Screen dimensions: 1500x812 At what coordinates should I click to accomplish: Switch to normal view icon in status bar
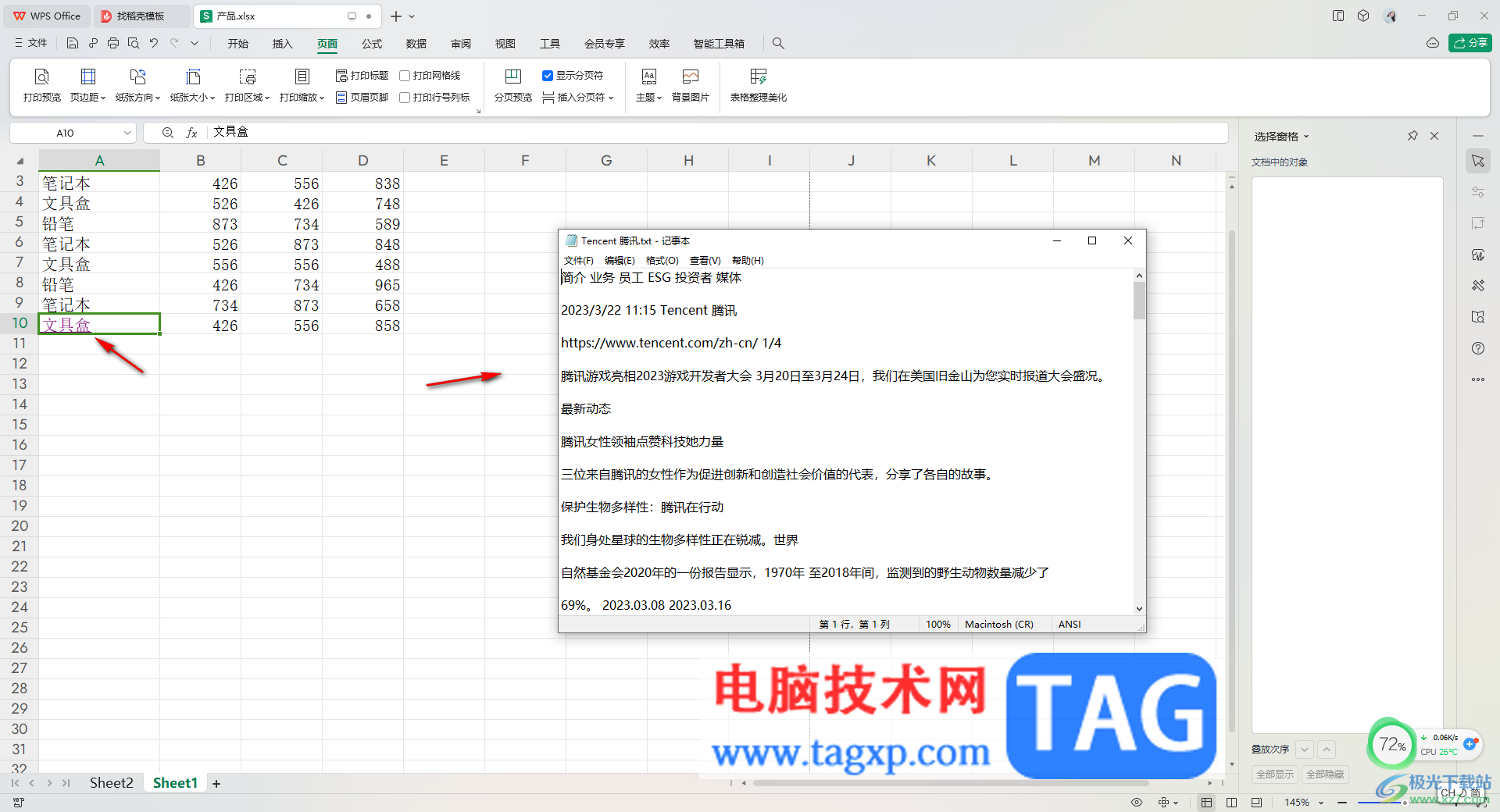(1206, 803)
